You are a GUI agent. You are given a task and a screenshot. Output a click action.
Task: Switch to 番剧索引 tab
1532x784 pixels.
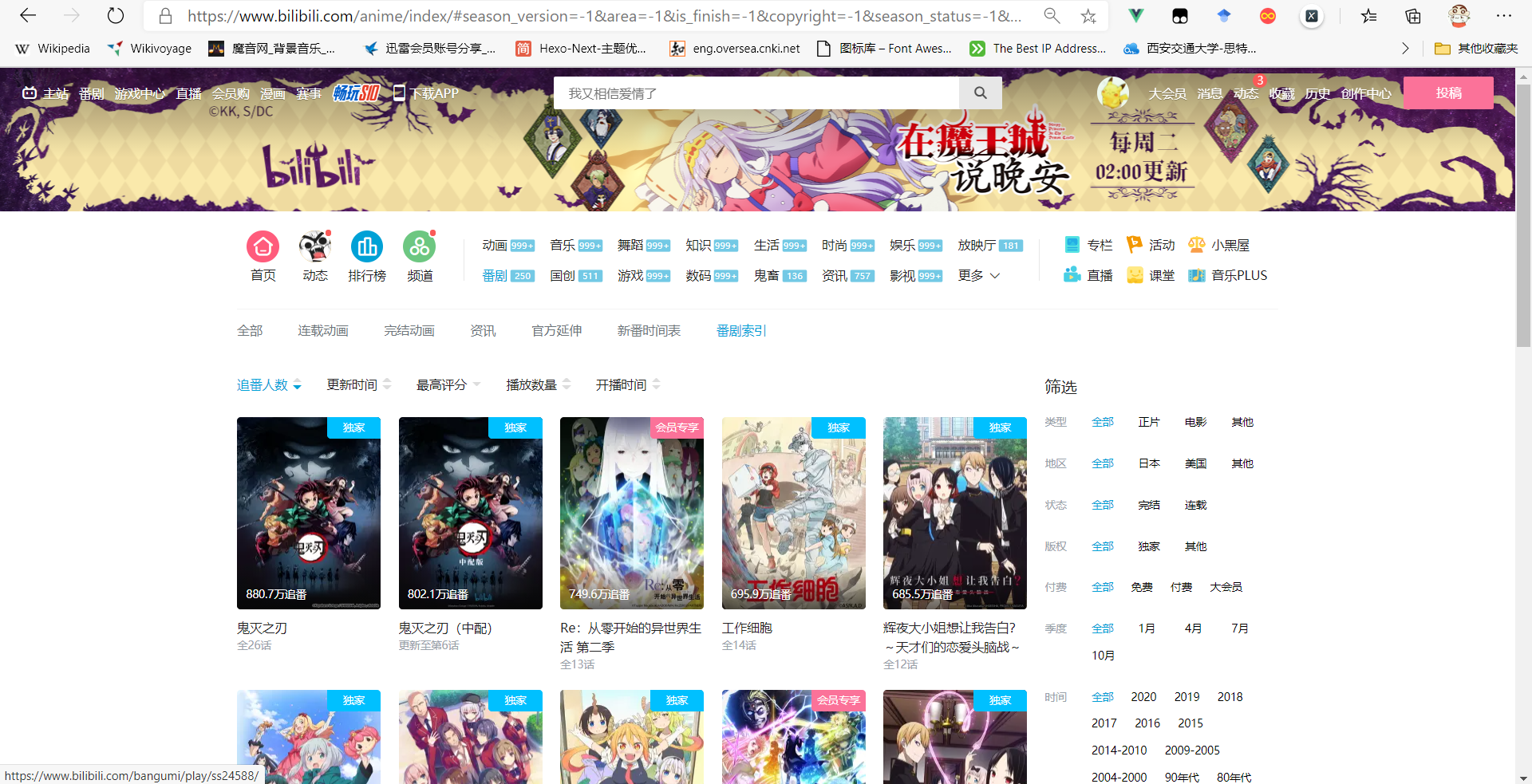(x=741, y=330)
